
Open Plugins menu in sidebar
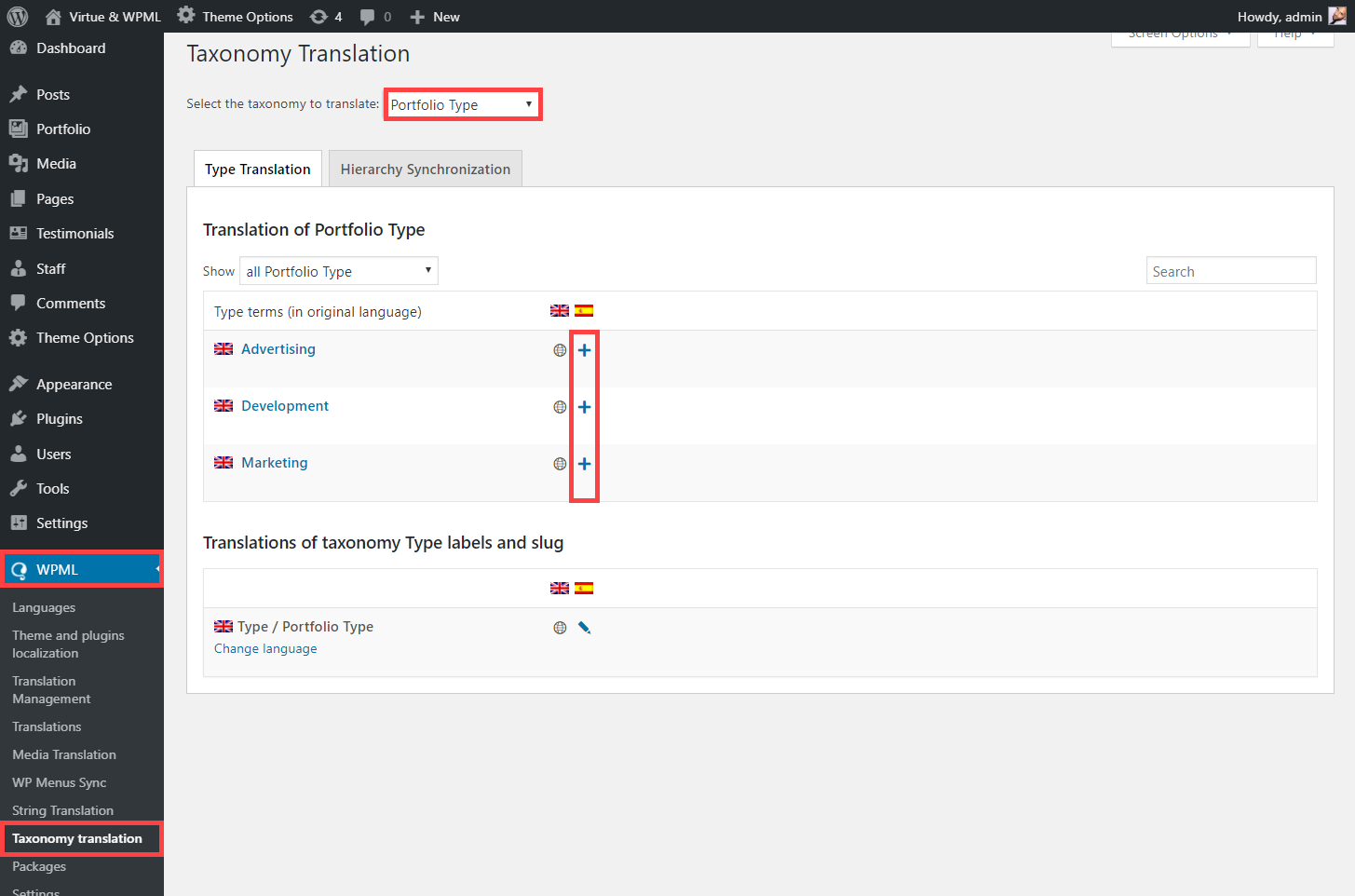(x=82, y=419)
